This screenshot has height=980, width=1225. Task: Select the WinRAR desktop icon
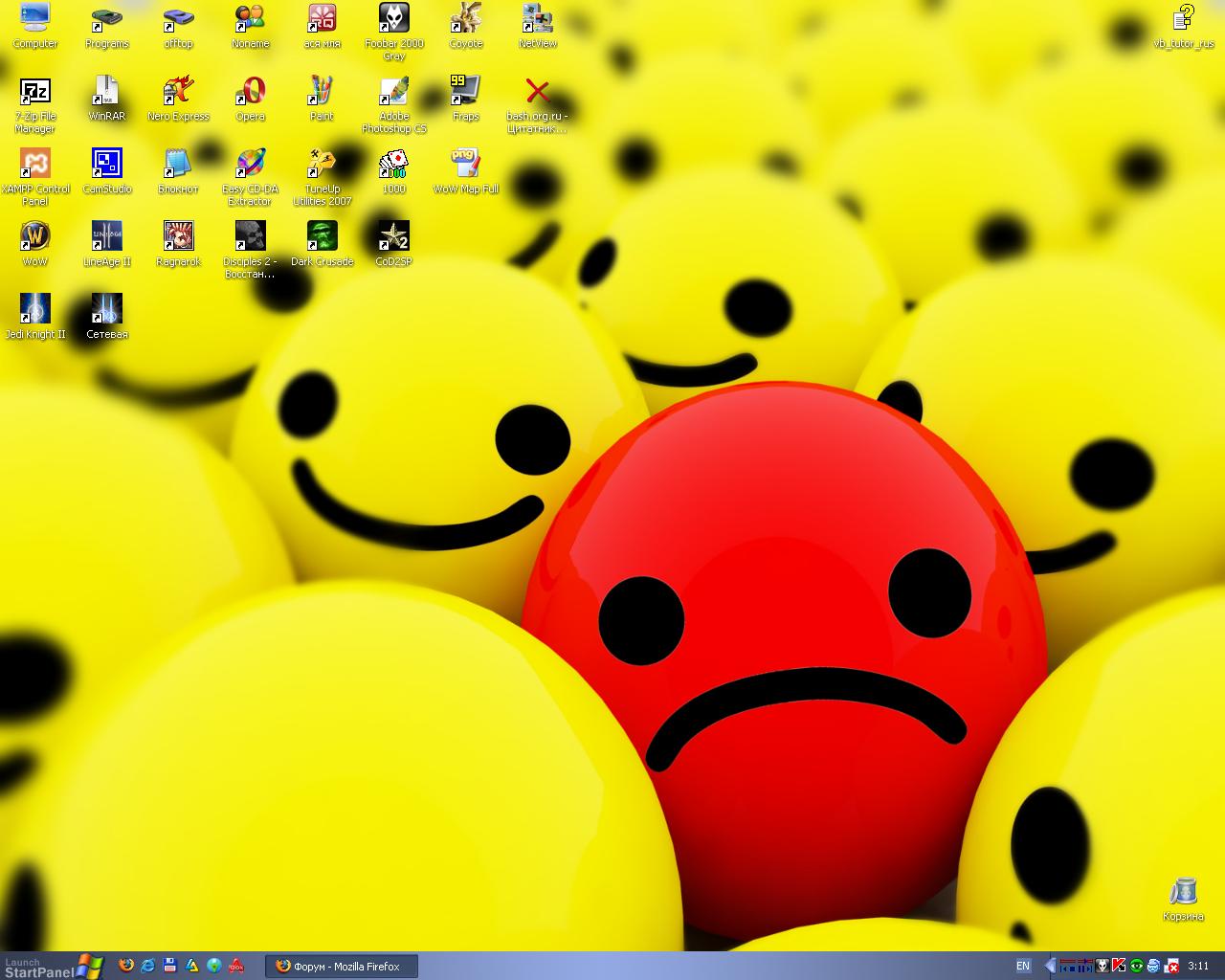point(107,100)
